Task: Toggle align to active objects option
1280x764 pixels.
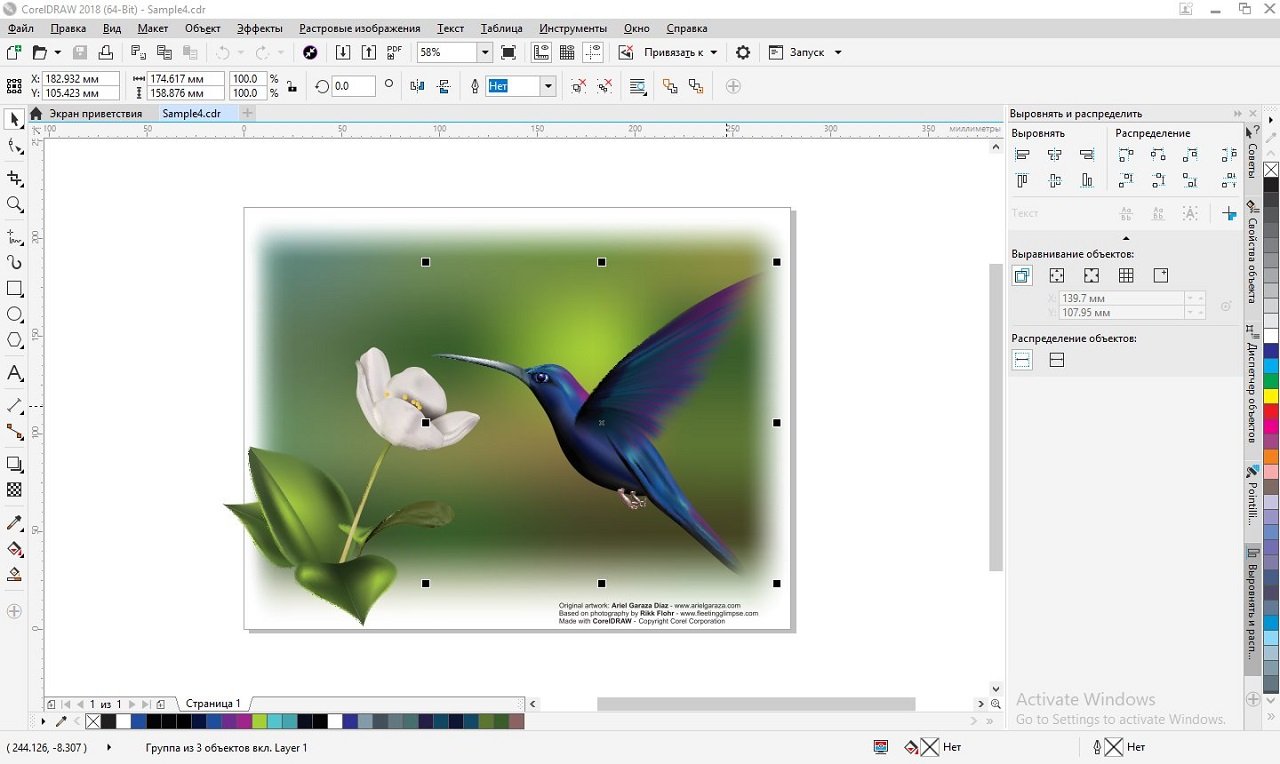Action: click(1022, 276)
